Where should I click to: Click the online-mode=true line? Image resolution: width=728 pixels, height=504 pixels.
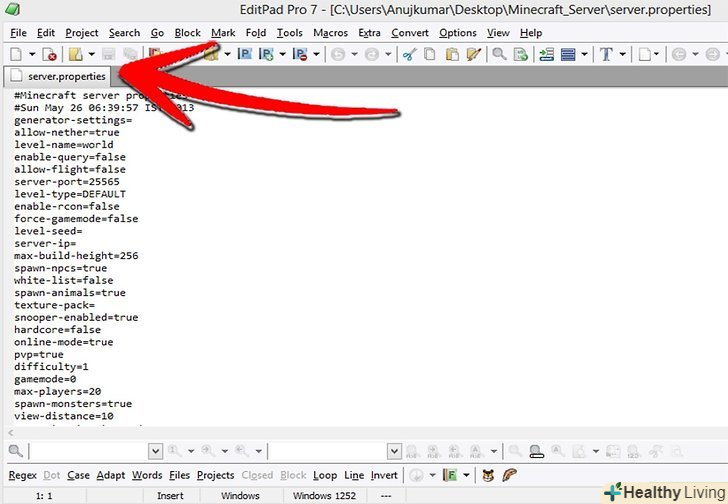point(64,342)
